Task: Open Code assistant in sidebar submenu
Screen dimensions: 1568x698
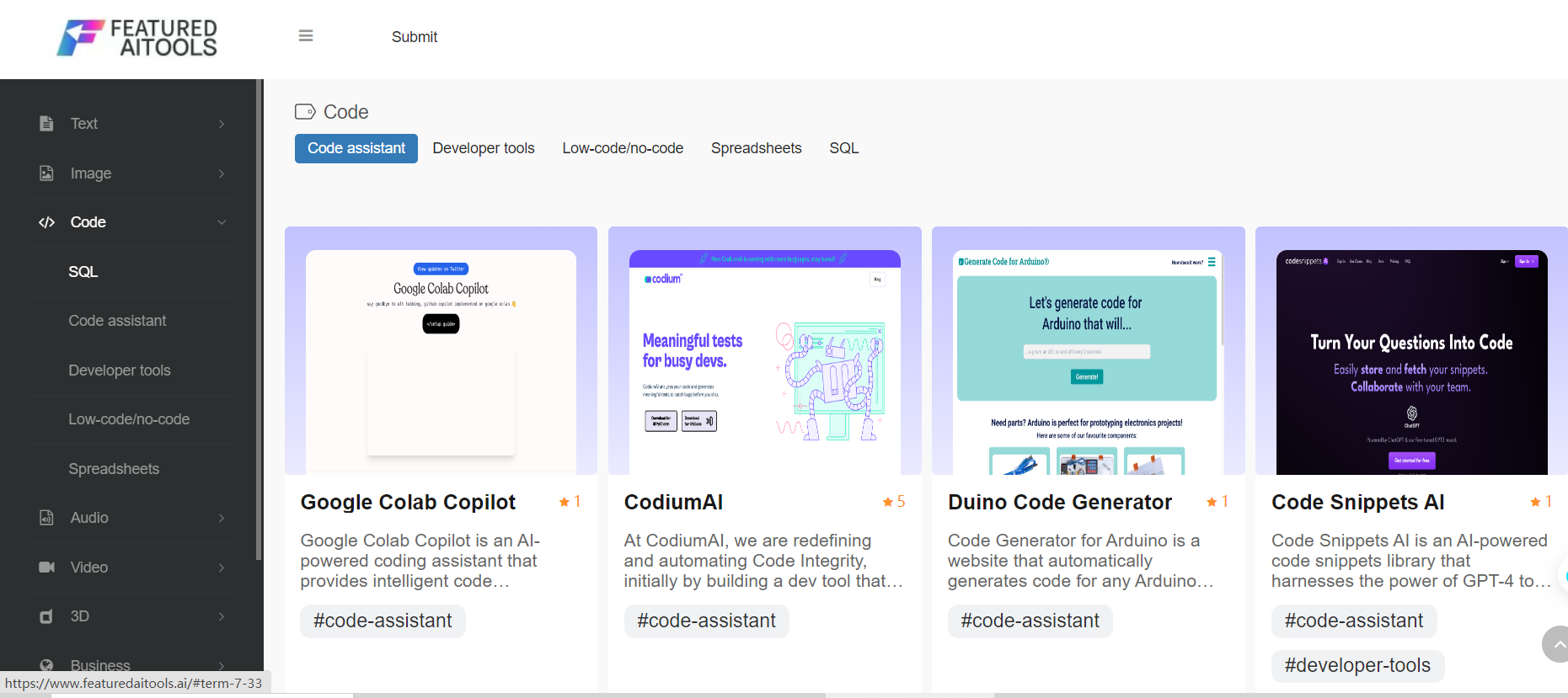Action: [117, 321]
